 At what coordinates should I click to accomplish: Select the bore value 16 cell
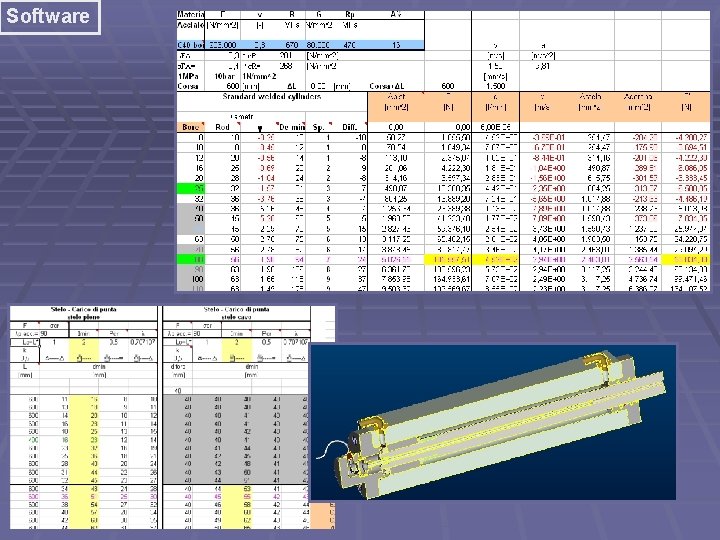pos(191,168)
